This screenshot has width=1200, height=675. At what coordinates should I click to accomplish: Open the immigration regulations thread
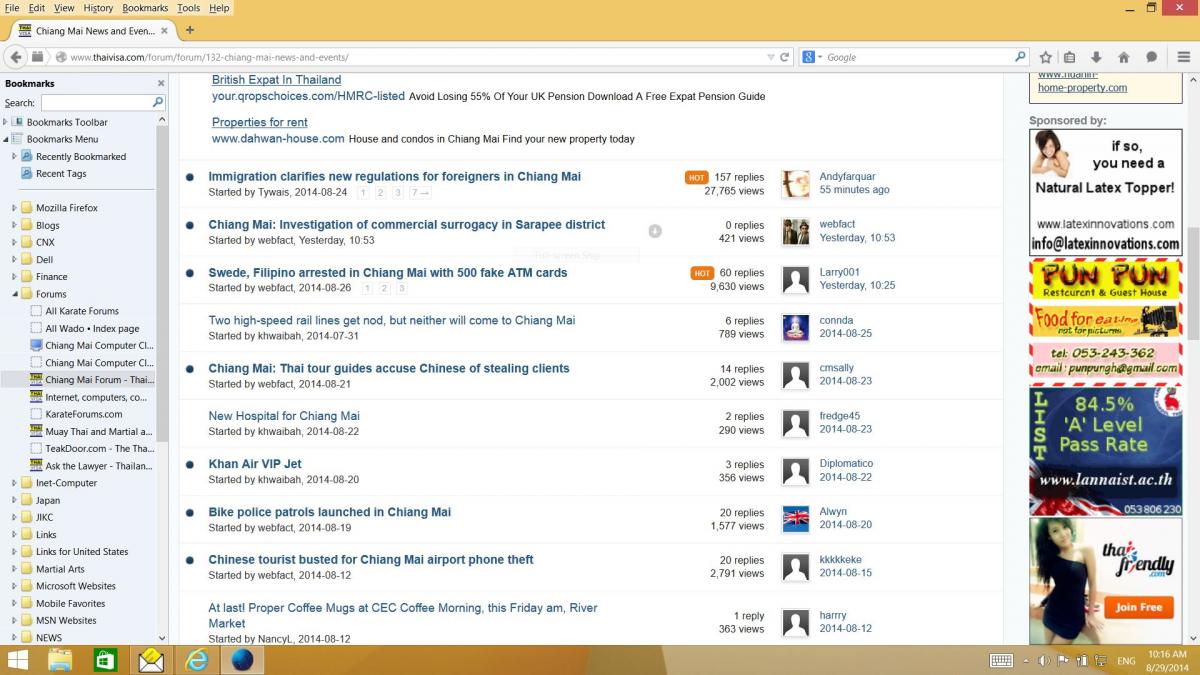[394, 177]
